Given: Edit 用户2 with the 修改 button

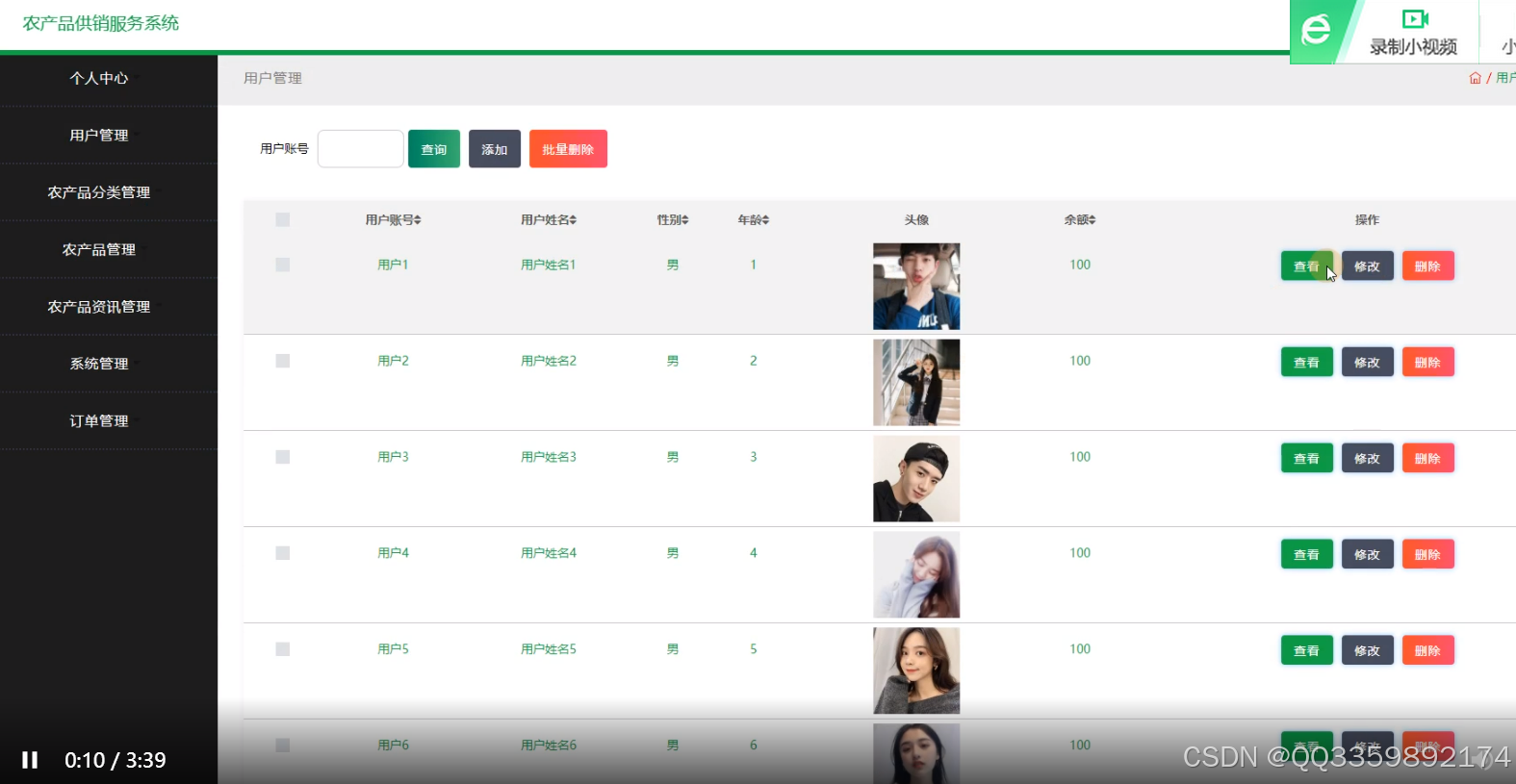Looking at the screenshot, I should tap(1368, 363).
